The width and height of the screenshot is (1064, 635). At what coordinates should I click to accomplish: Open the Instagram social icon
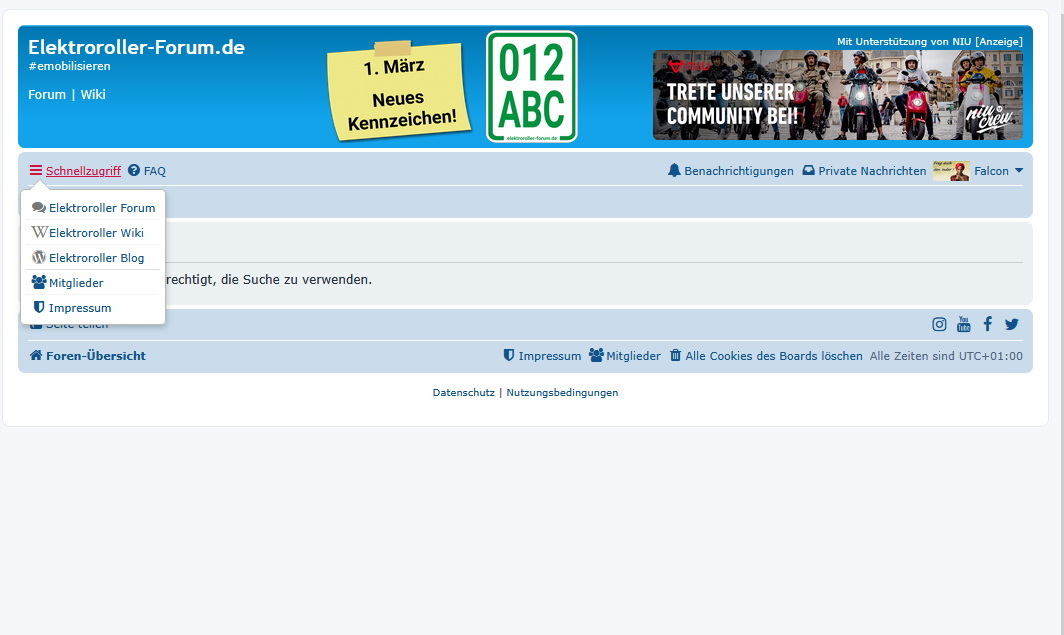[939, 324]
